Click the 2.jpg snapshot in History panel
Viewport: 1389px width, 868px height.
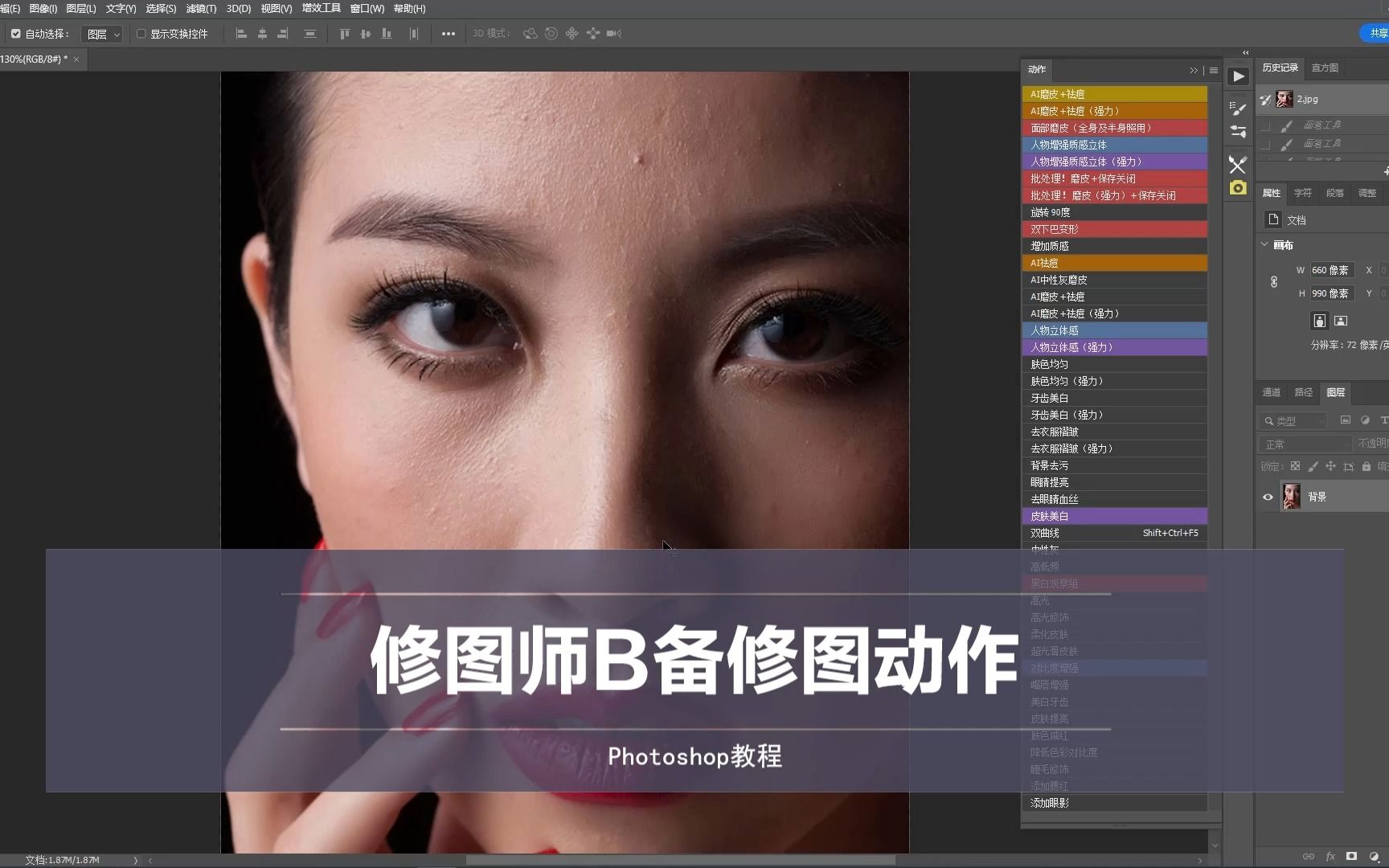pos(1306,98)
